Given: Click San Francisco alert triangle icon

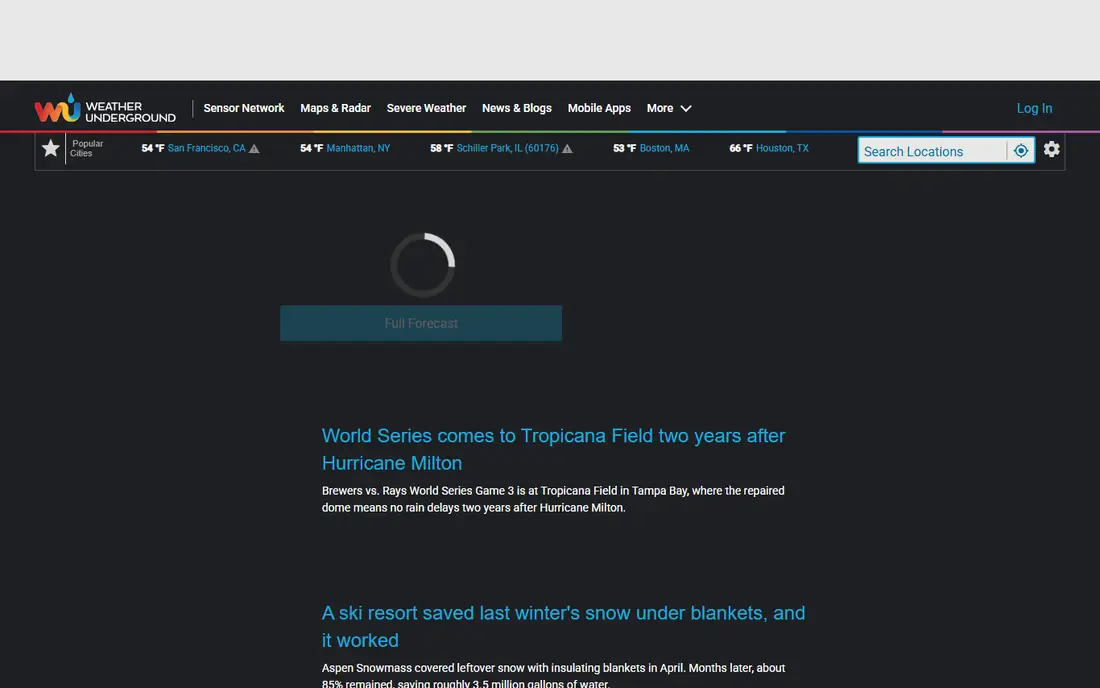Looking at the screenshot, I should click(254, 149).
